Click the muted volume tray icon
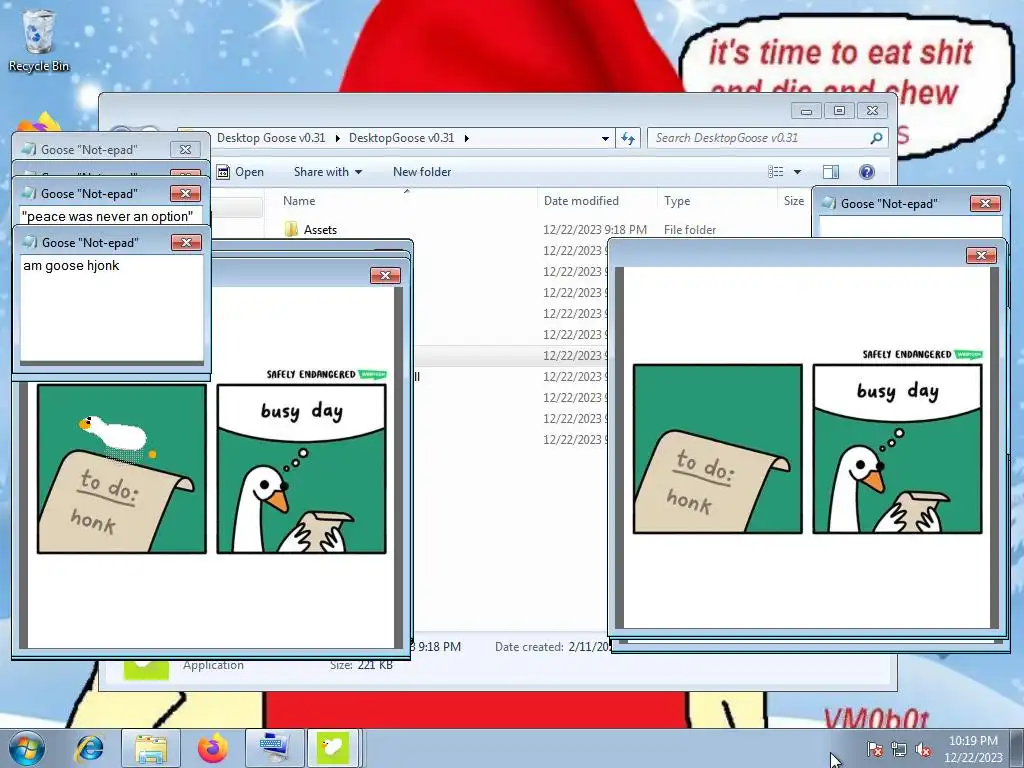The image size is (1024, 768). [x=923, y=749]
